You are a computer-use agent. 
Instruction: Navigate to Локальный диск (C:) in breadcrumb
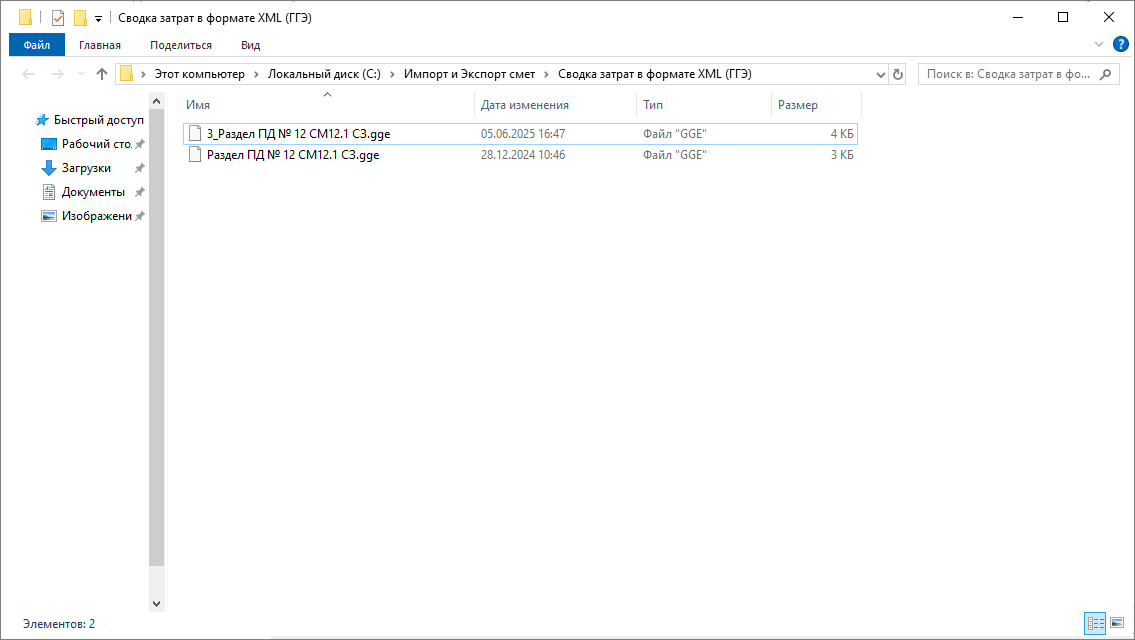(x=324, y=74)
